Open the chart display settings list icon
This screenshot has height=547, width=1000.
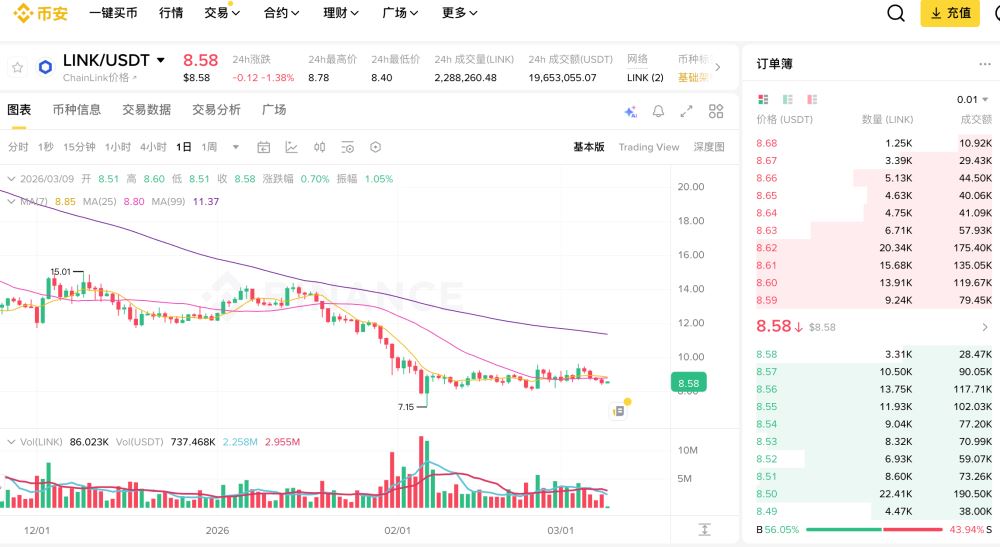pos(348,147)
